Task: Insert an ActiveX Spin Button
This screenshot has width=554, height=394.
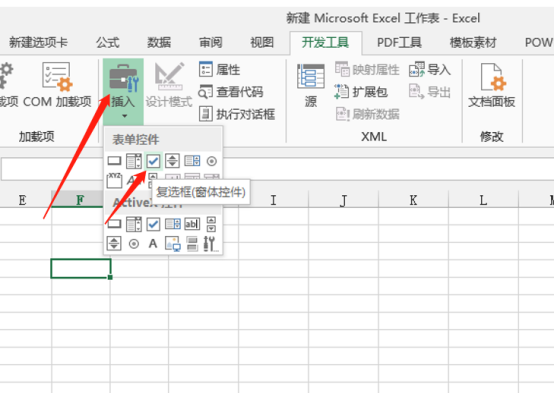Action: (x=114, y=243)
